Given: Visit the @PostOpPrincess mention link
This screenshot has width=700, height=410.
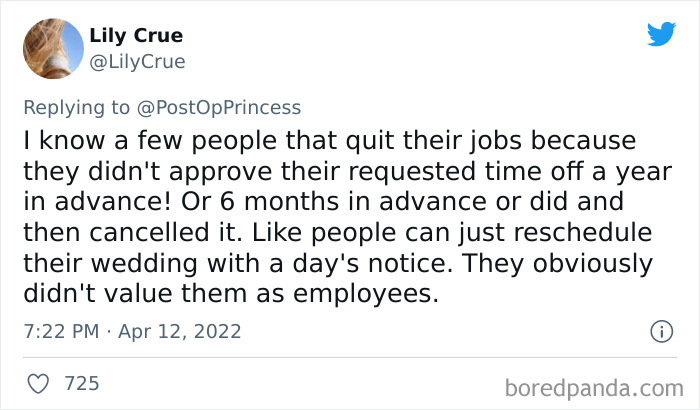Looking at the screenshot, I should point(218,107).
